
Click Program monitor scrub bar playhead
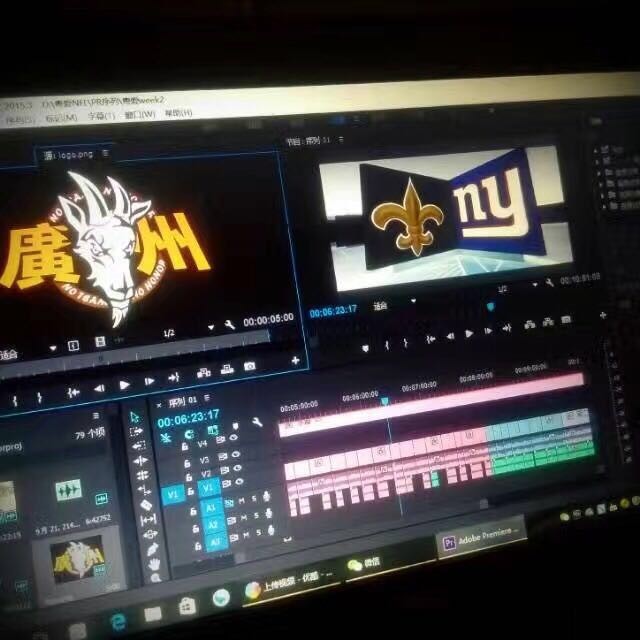click(x=491, y=305)
